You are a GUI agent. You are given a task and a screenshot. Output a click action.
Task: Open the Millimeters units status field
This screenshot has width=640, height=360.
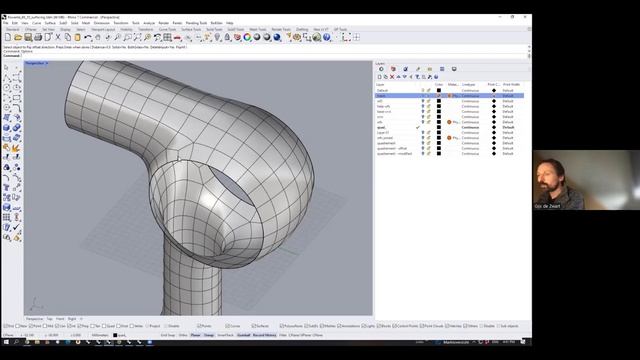coord(100,335)
